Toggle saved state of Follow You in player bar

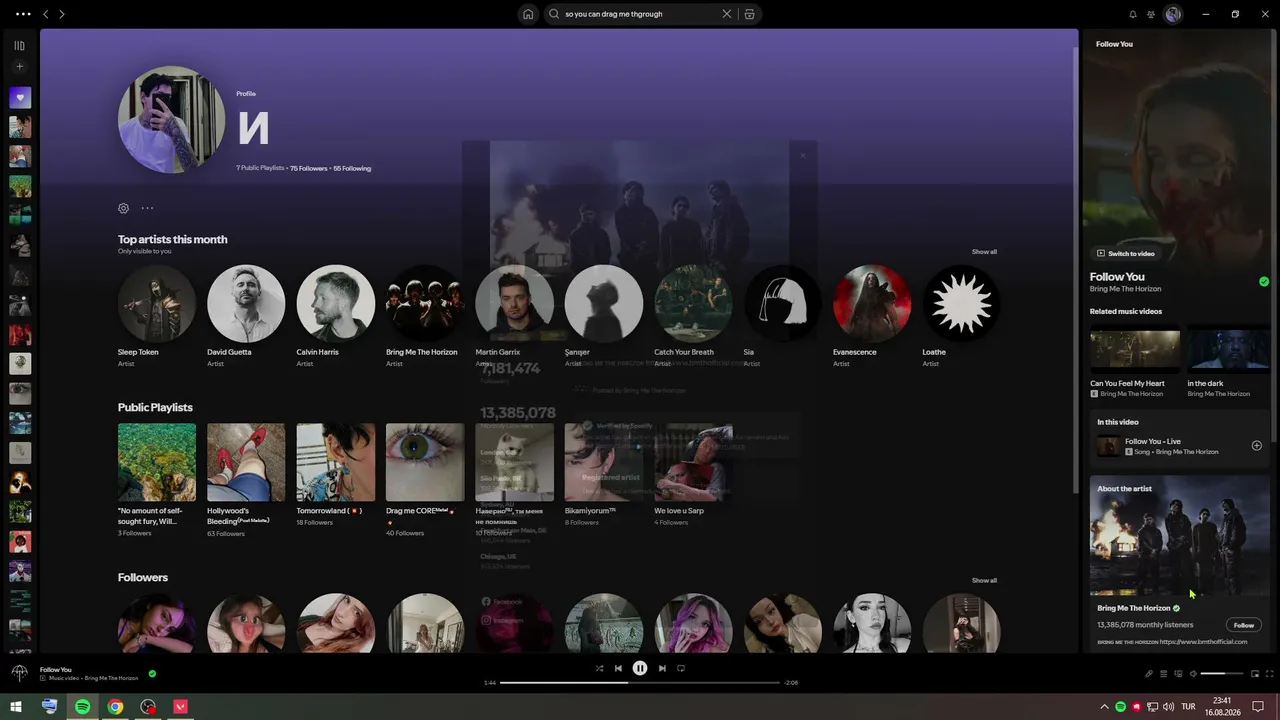coord(152,674)
